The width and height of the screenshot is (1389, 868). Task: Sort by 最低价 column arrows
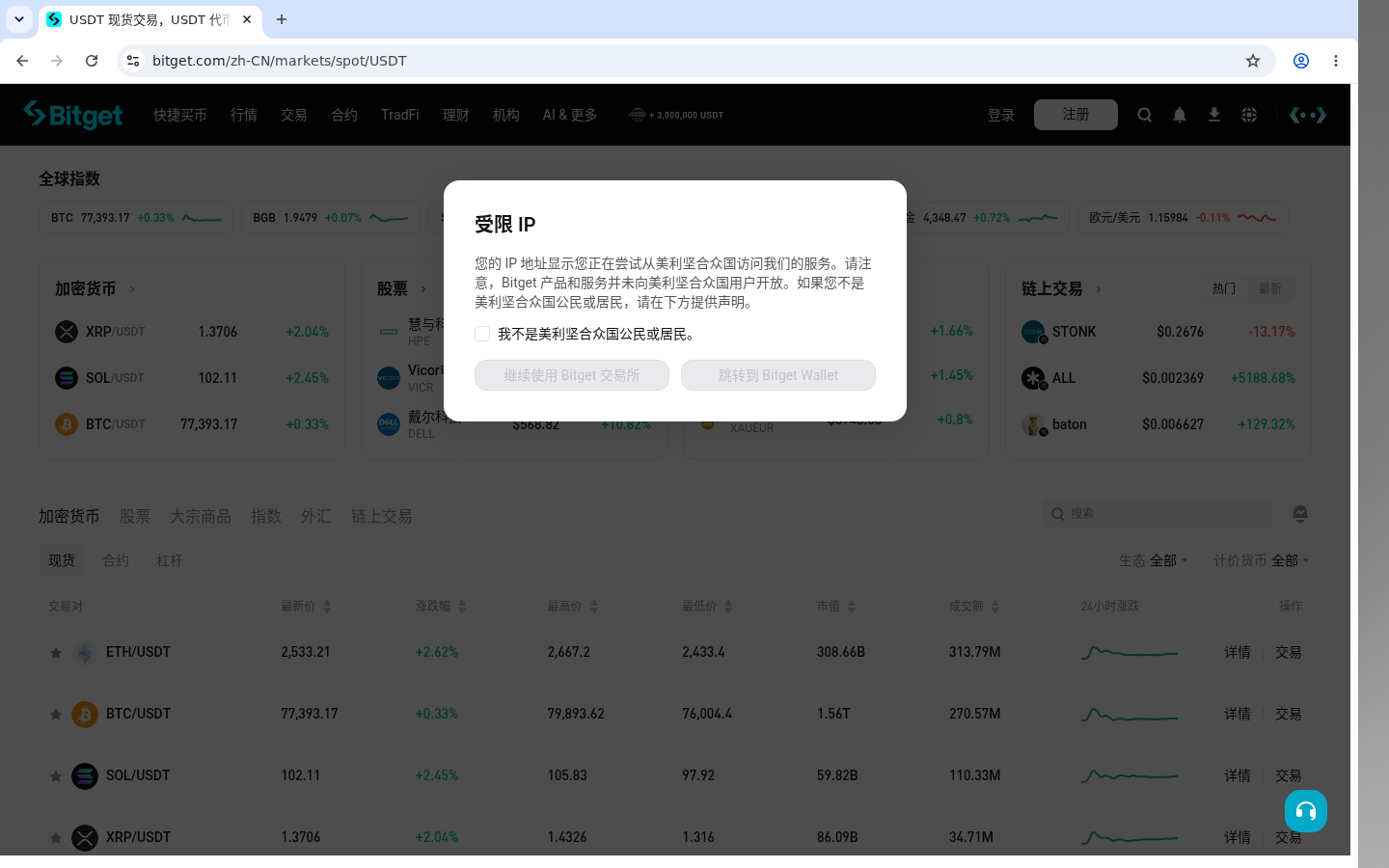pos(728,607)
